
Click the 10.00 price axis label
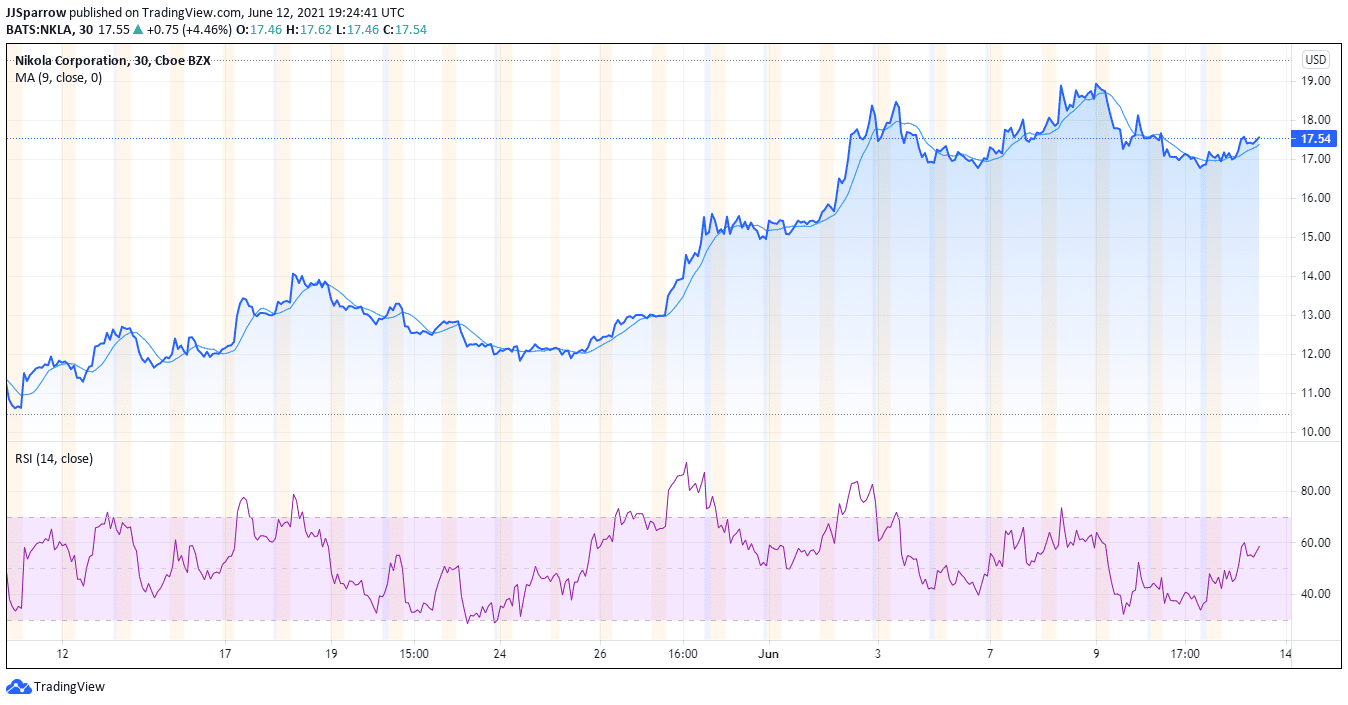pos(1316,432)
